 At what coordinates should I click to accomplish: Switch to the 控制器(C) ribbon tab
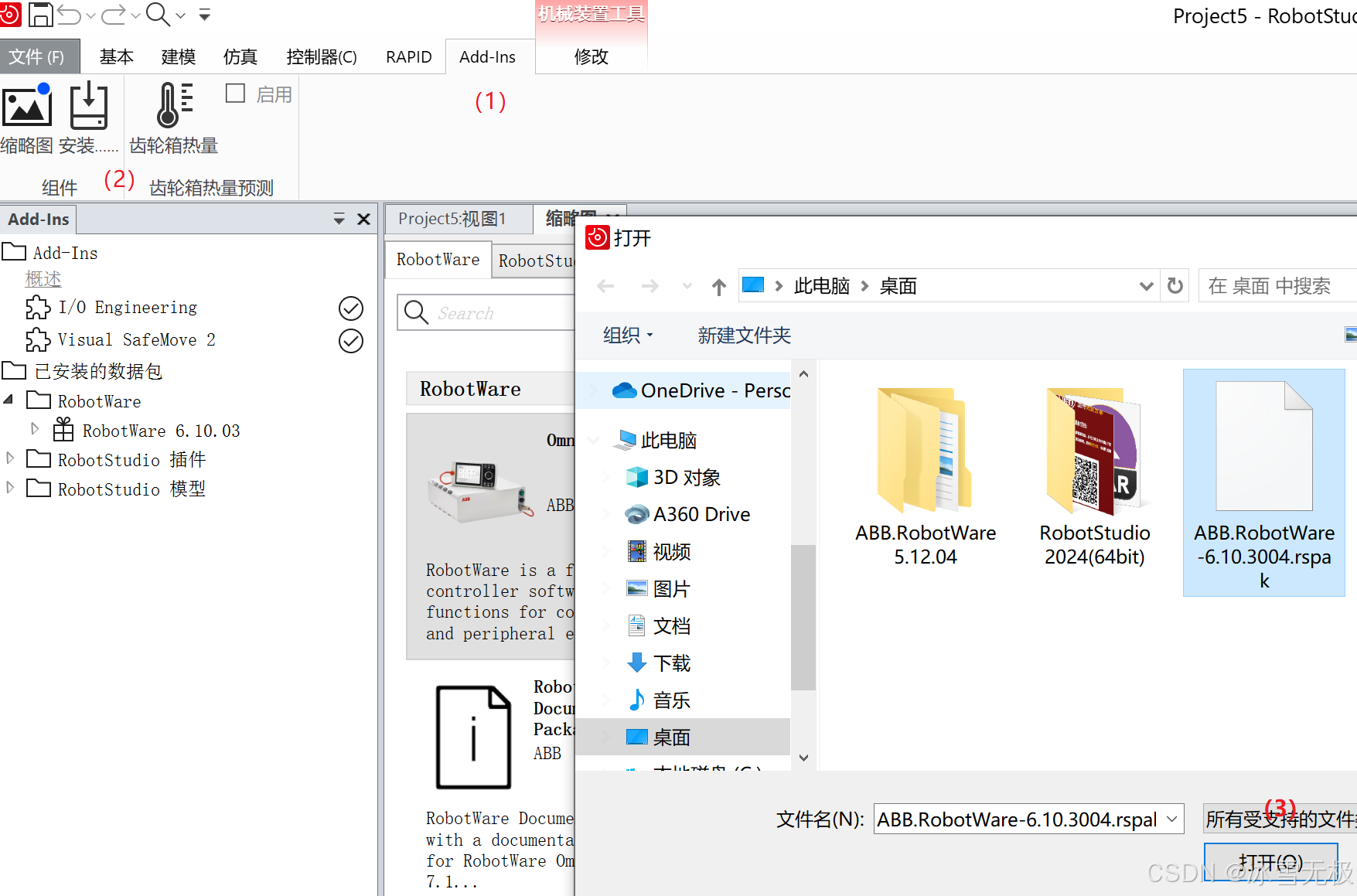pyautogui.click(x=322, y=57)
